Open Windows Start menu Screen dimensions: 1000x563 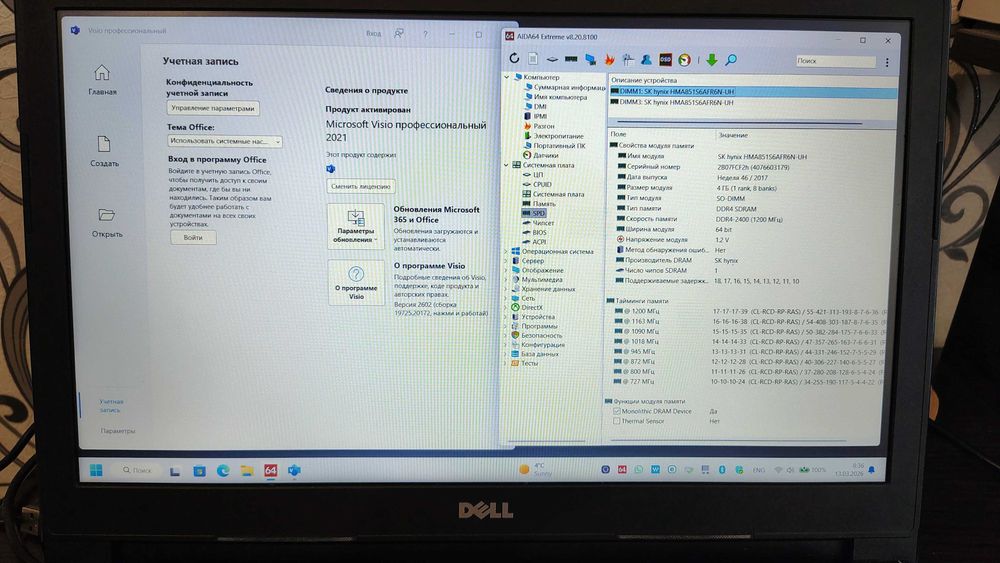(96, 470)
